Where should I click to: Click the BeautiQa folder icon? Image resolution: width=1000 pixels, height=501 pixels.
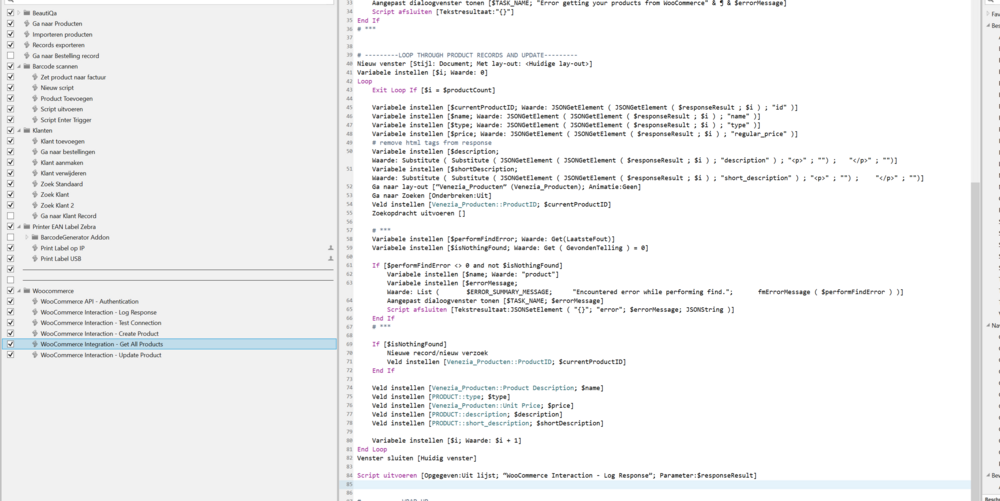(x=27, y=13)
